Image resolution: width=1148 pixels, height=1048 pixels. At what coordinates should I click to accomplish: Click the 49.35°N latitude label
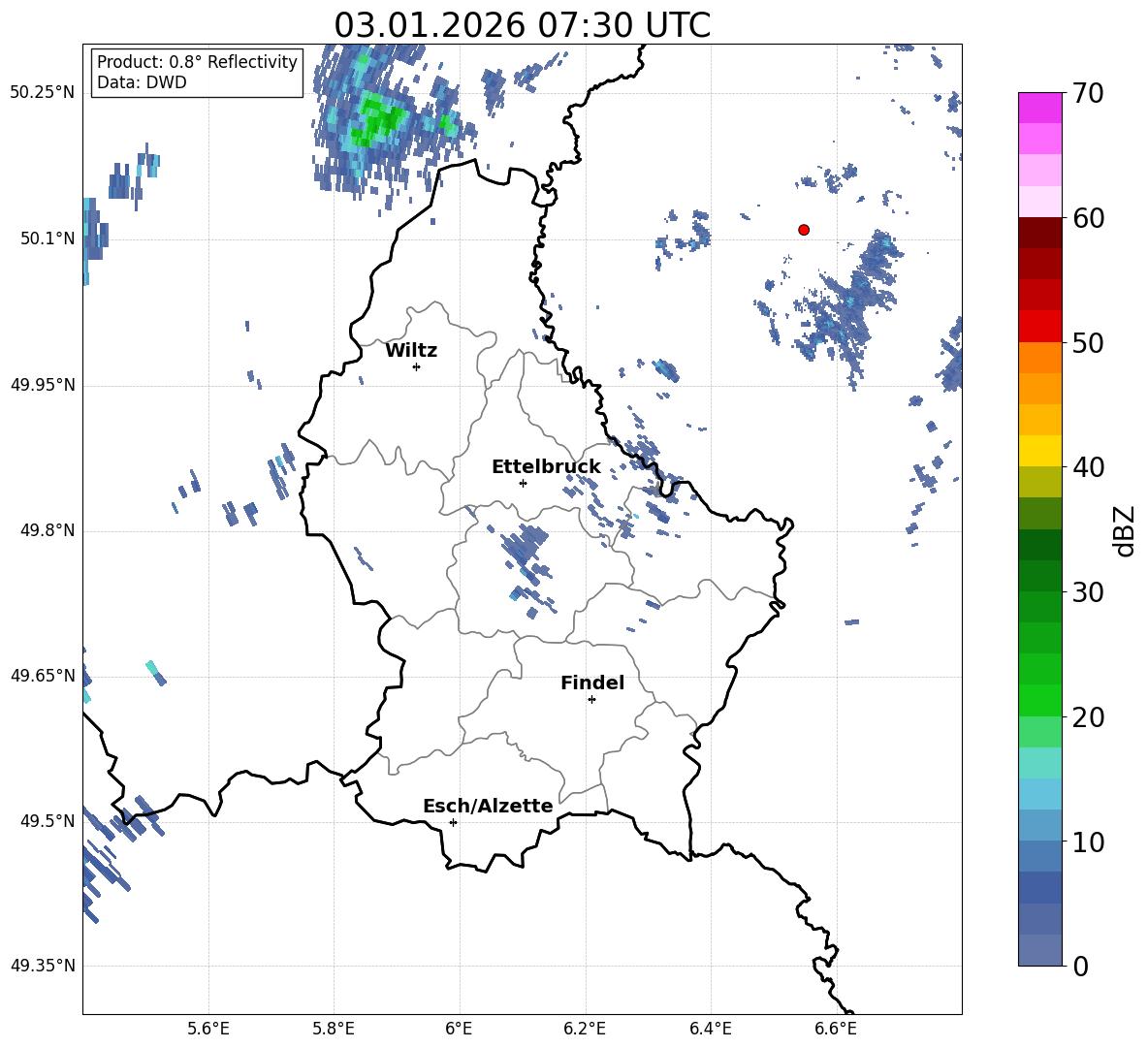pyautogui.click(x=43, y=966)
